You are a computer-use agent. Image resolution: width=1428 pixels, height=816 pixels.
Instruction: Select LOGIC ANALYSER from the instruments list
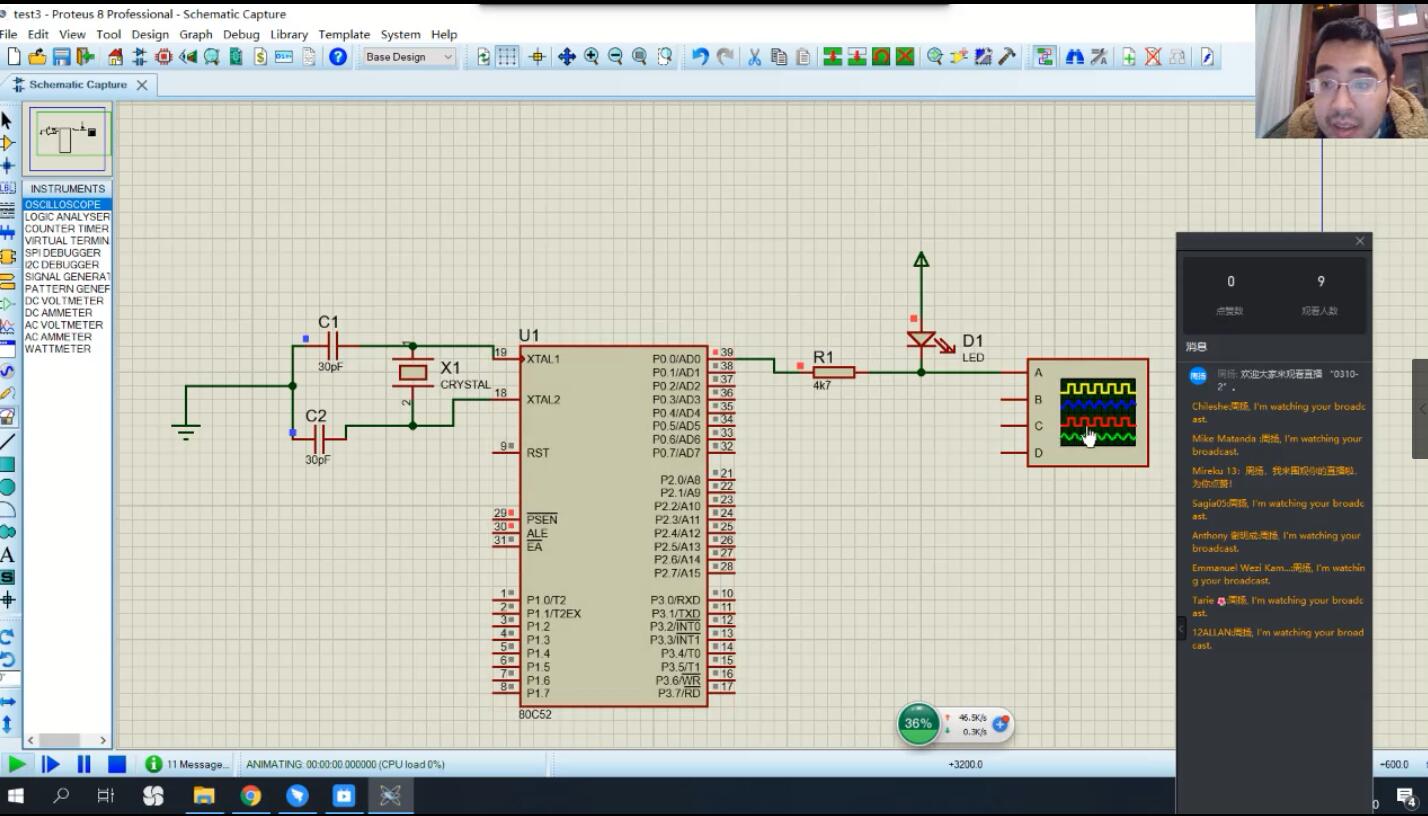click(x=67, y=217)
